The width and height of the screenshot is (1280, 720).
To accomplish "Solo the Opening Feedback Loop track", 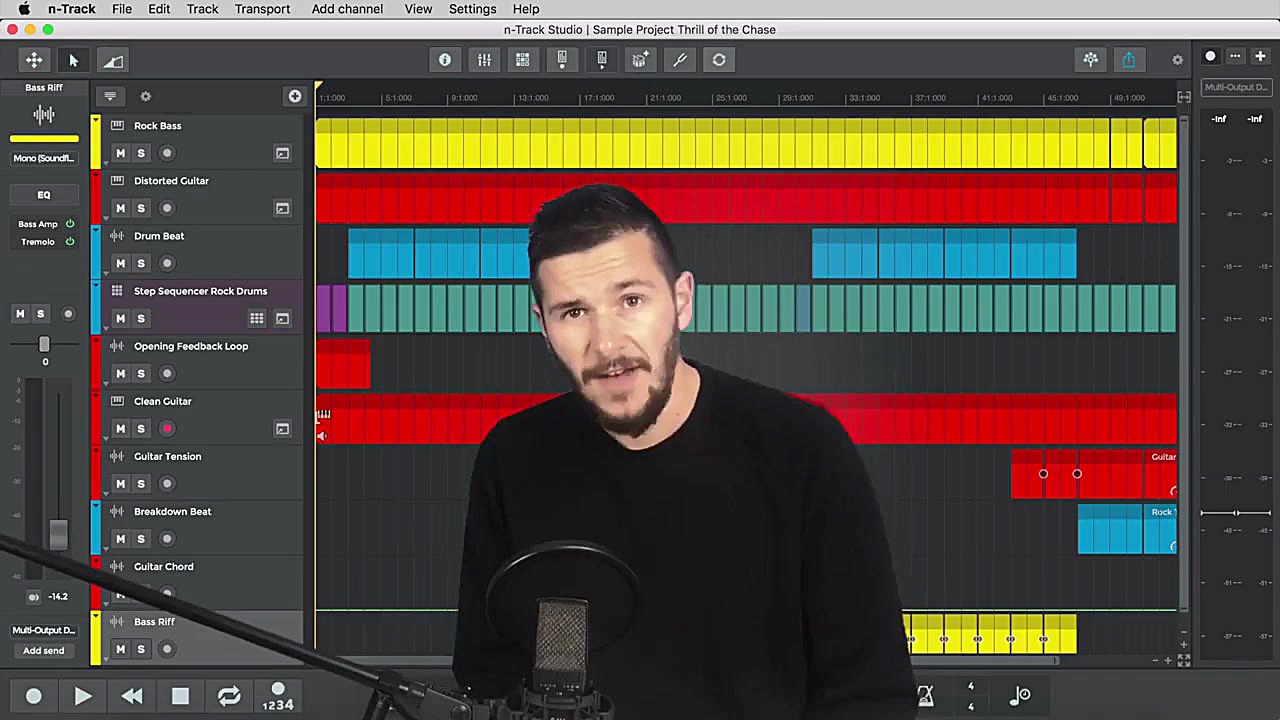I will [x=141, y=373].
